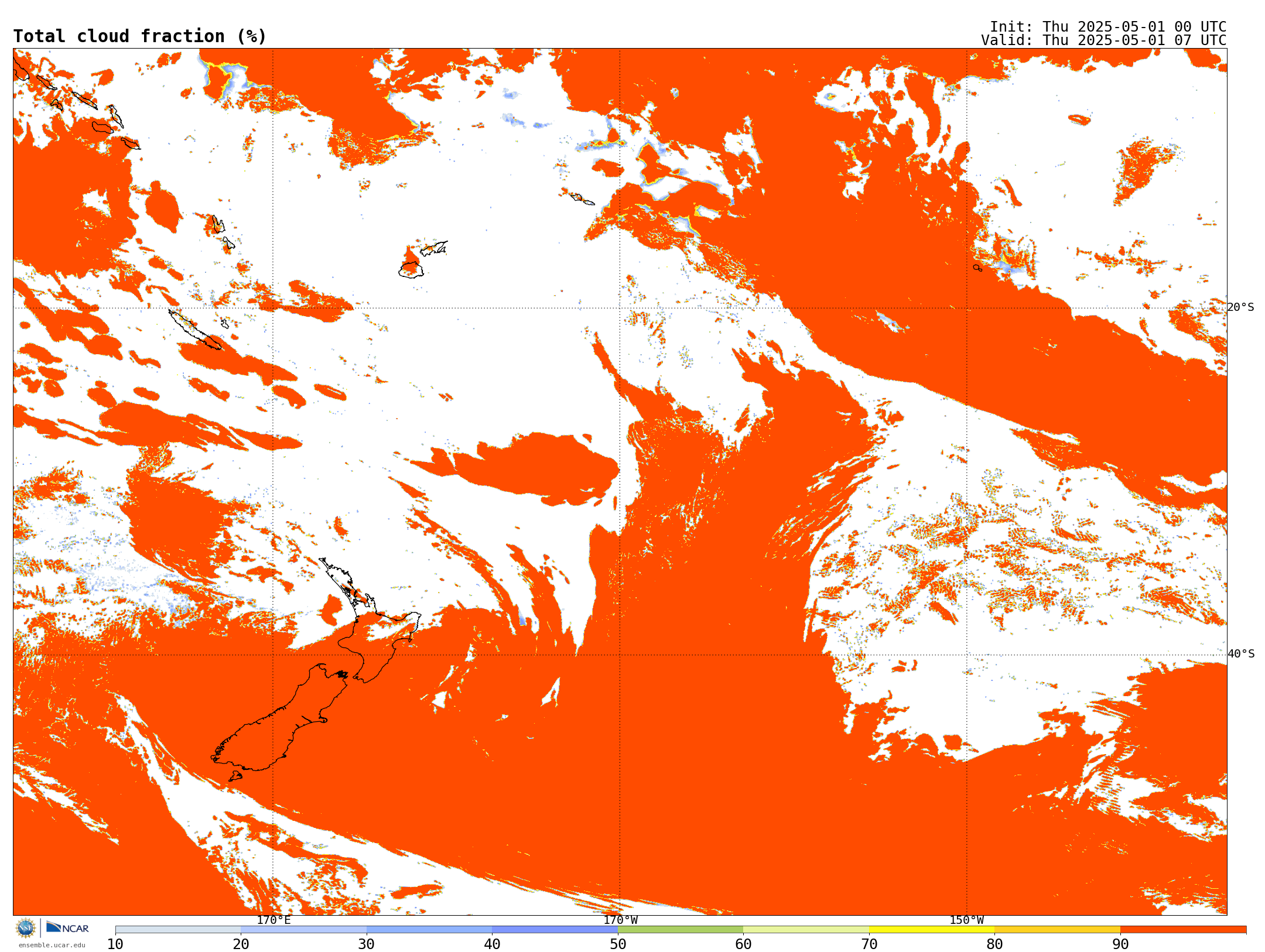Image resolution: width=1265 pixels, height=952 pixels.
Task: Click the 'Total cloud fraction (%)' title
Action: [x=139, y=36]
